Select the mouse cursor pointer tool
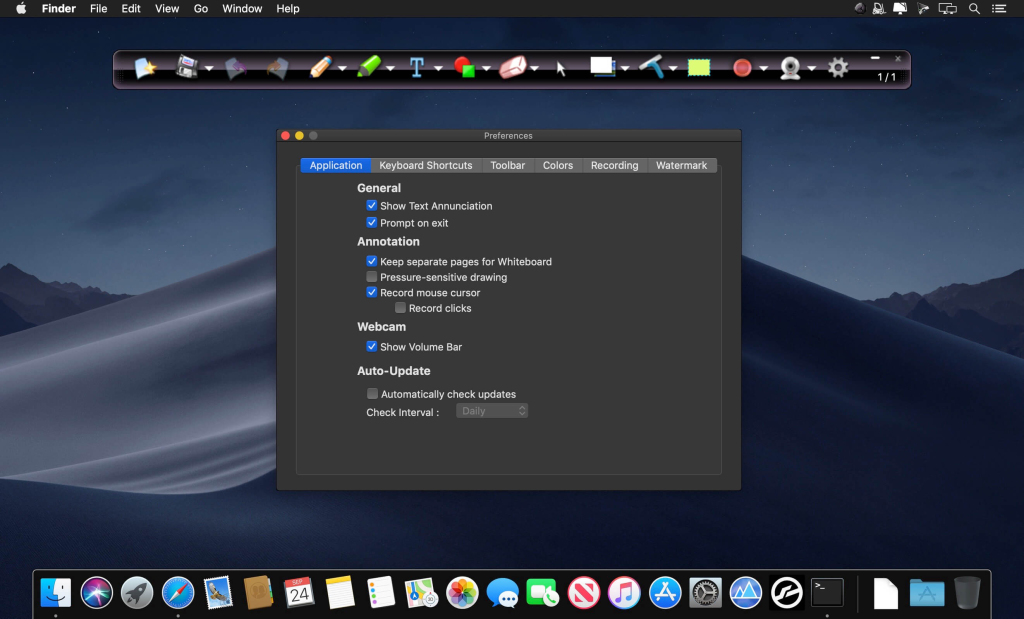This screenshot has width=1024, height=619. [x=561, y=68]
